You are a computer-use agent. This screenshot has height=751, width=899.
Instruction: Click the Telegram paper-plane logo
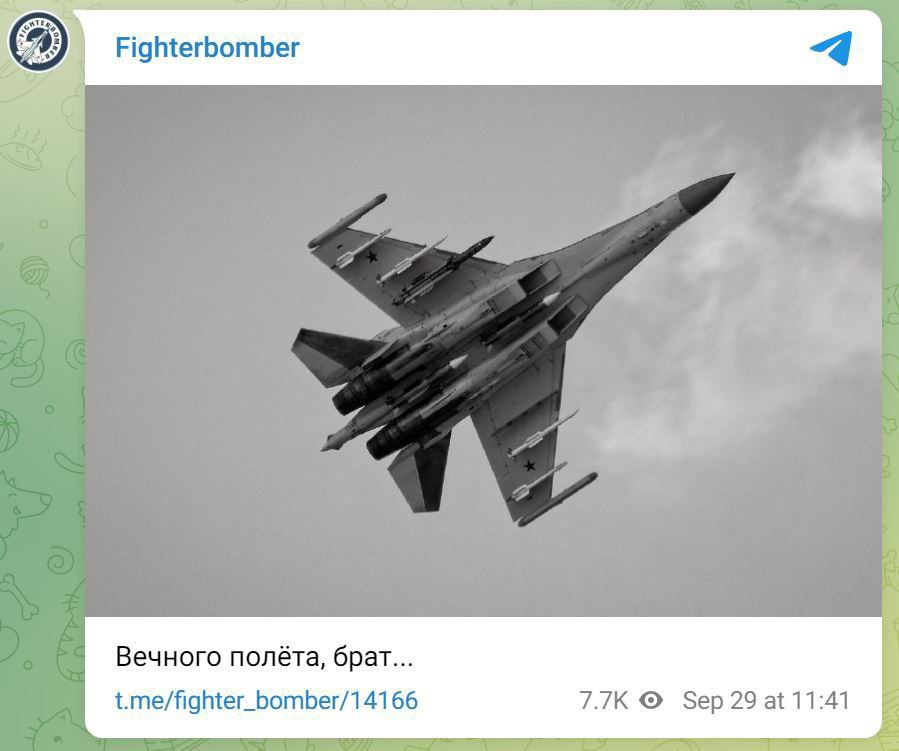[x=831, y=48]
